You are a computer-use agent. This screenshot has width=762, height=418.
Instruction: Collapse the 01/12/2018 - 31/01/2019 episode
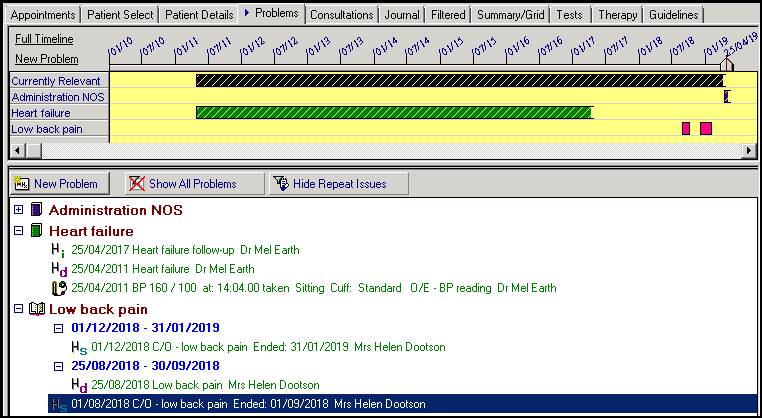[x=58, y=328]
